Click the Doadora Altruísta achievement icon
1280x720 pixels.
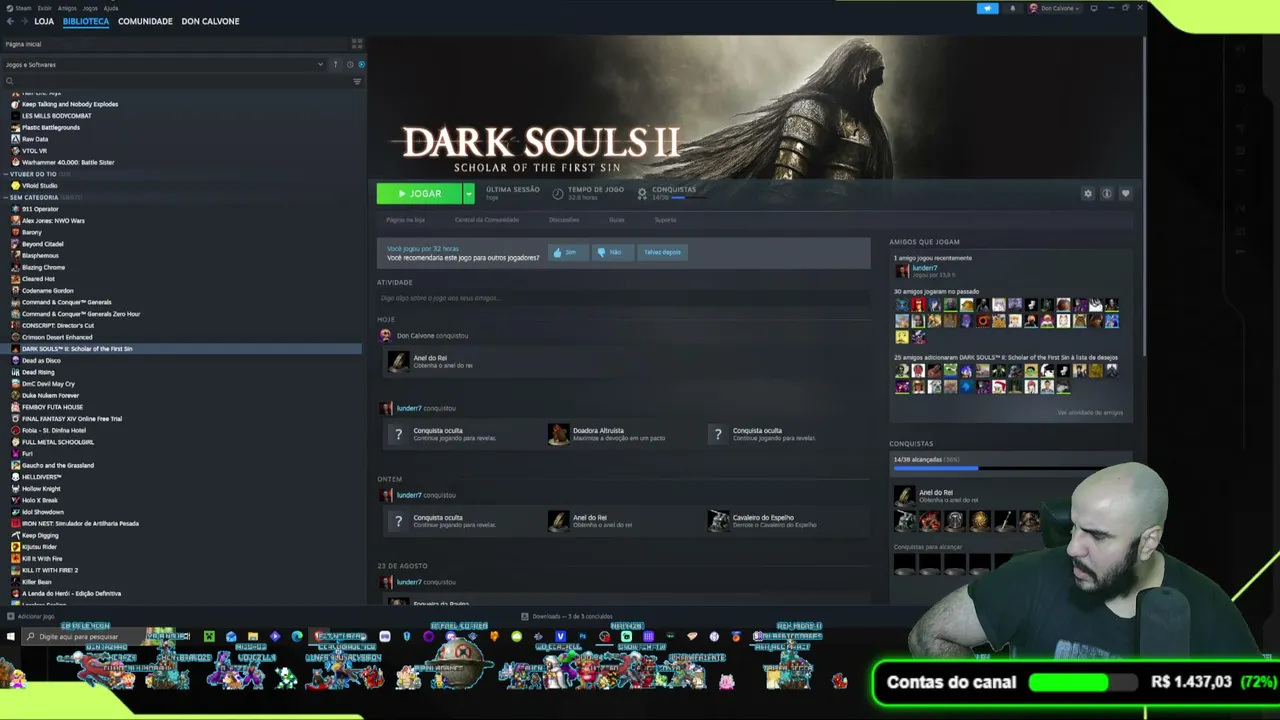(x=558, y=434)
